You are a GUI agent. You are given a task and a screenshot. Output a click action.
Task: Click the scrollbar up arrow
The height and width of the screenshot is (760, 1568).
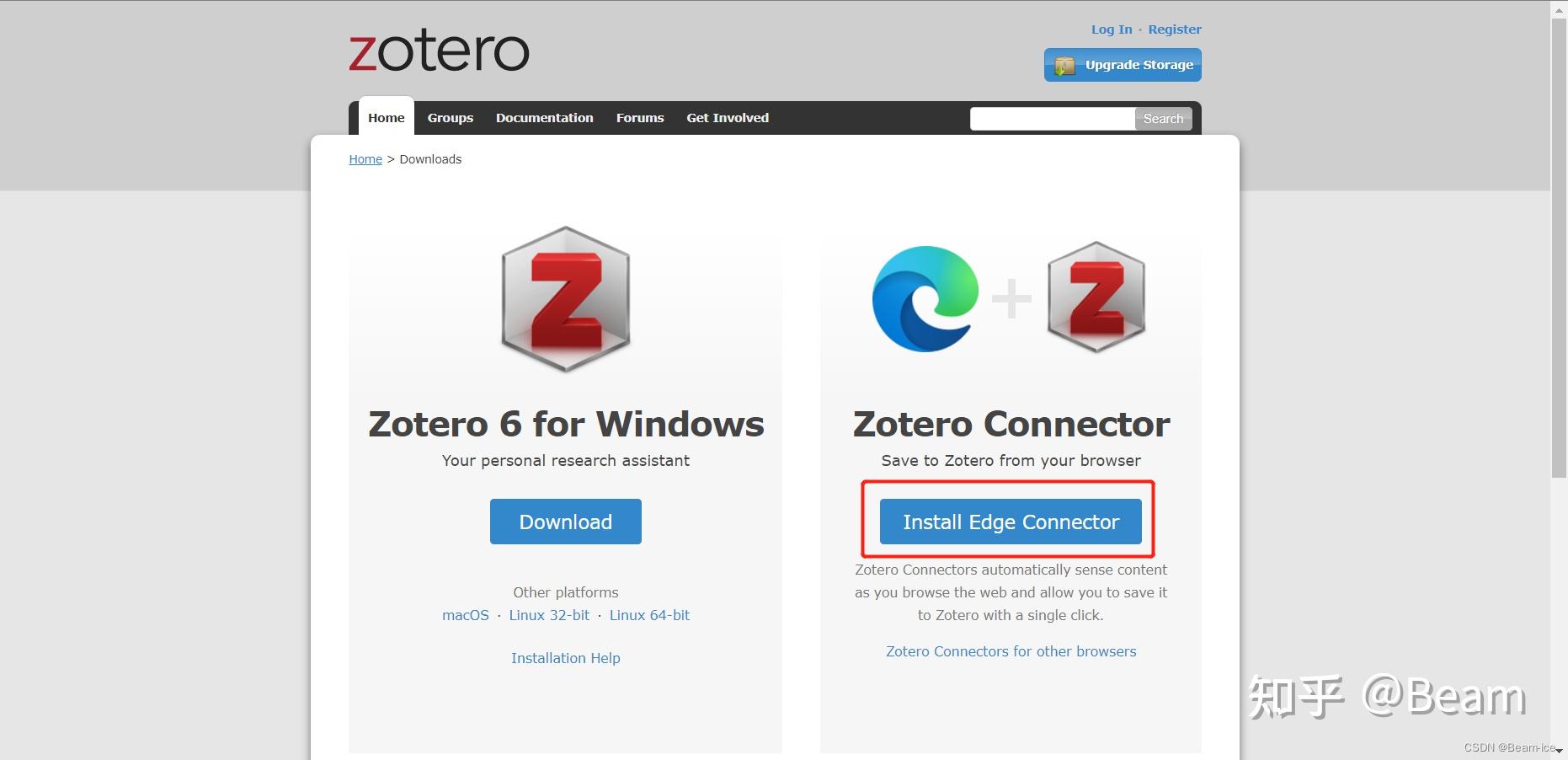coord(1559,8)
